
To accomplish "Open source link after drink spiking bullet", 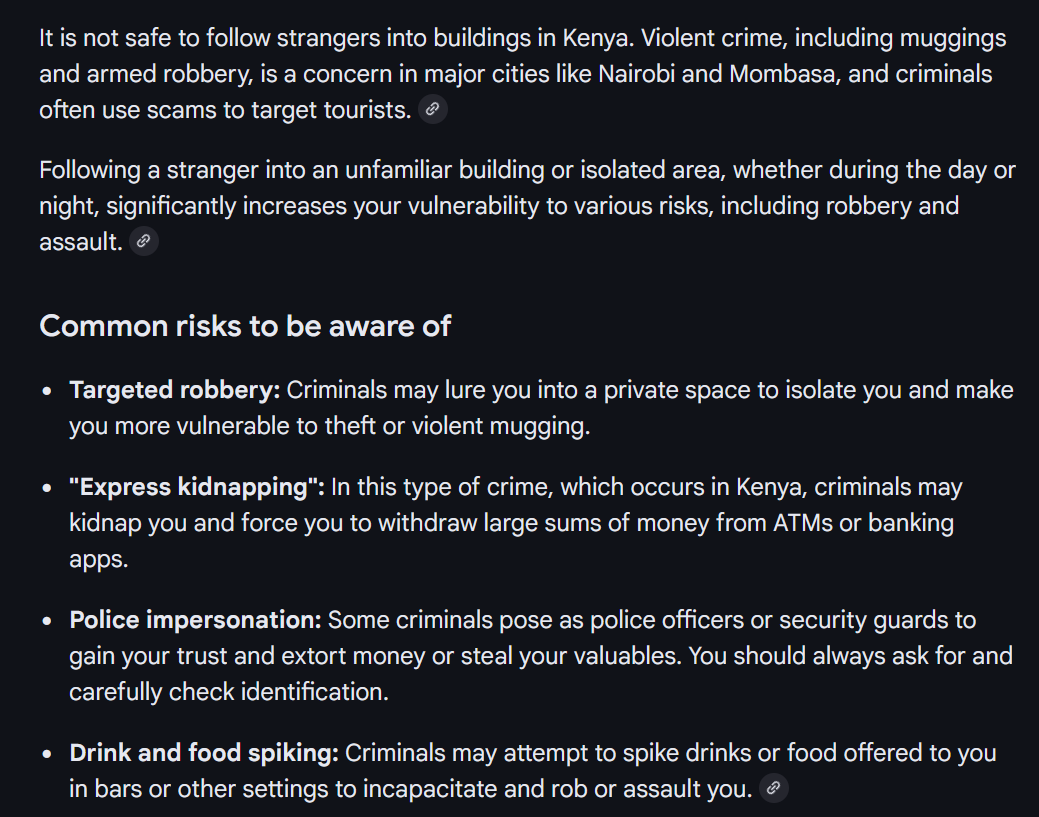I will point(773,789).
